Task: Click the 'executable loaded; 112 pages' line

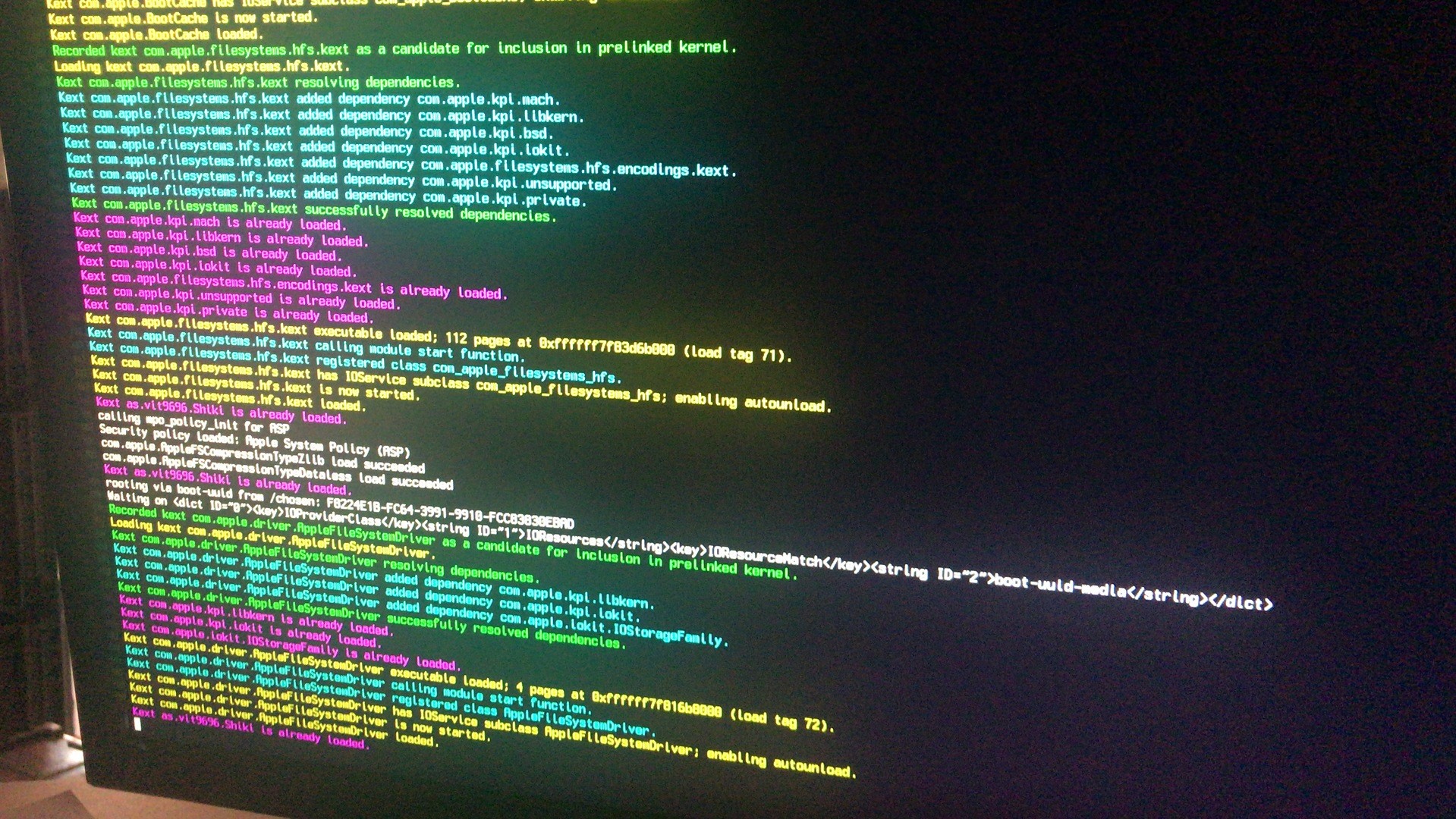Action: pyautogui.click(x=440, y=337)
